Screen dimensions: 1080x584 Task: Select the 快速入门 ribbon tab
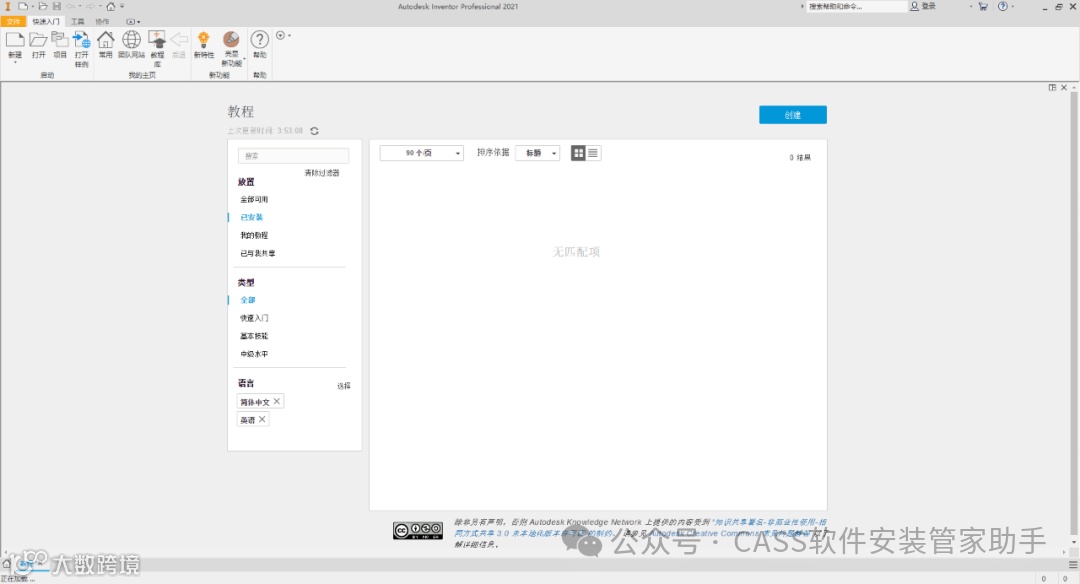[x=45, y=21]
